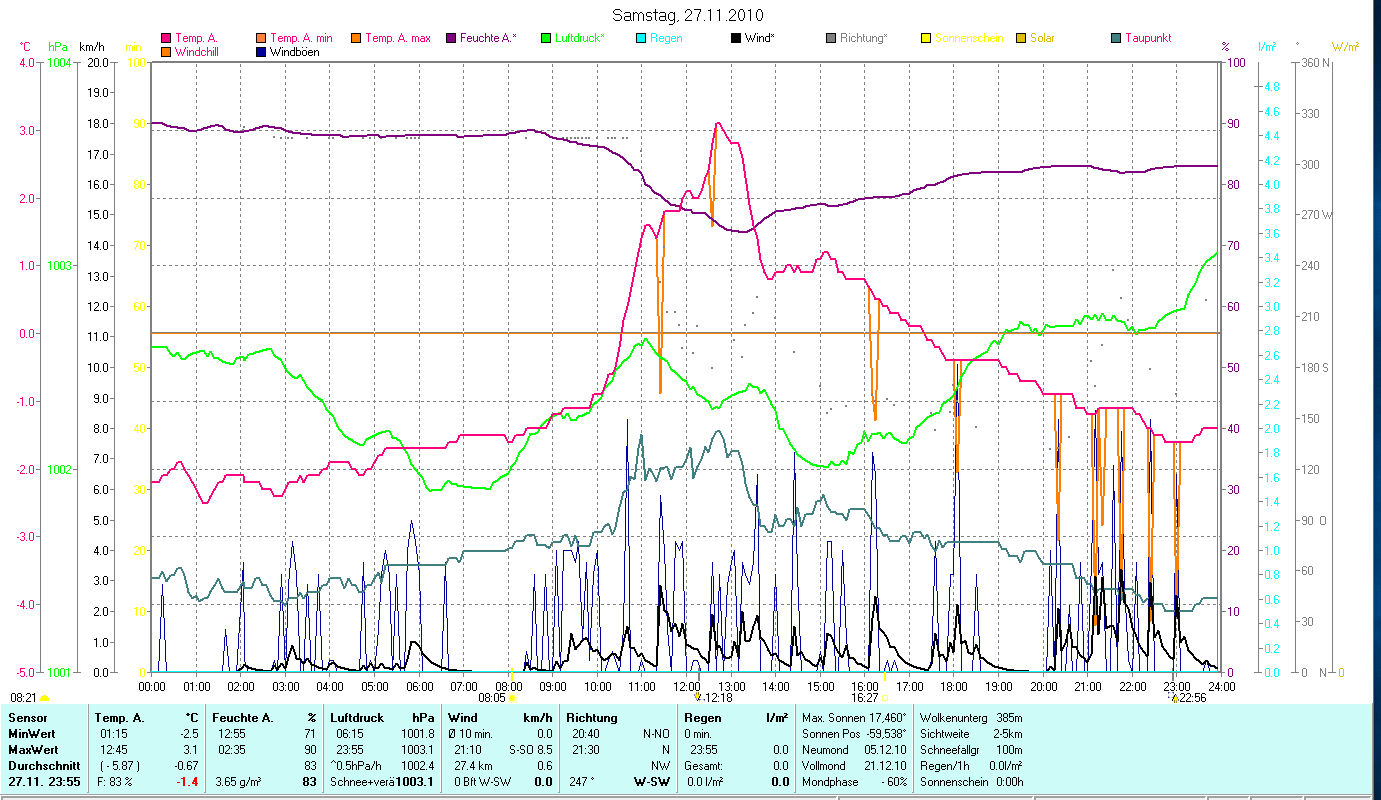
Task: Click the 'Luftdruck' table column header
Action: 359,718
